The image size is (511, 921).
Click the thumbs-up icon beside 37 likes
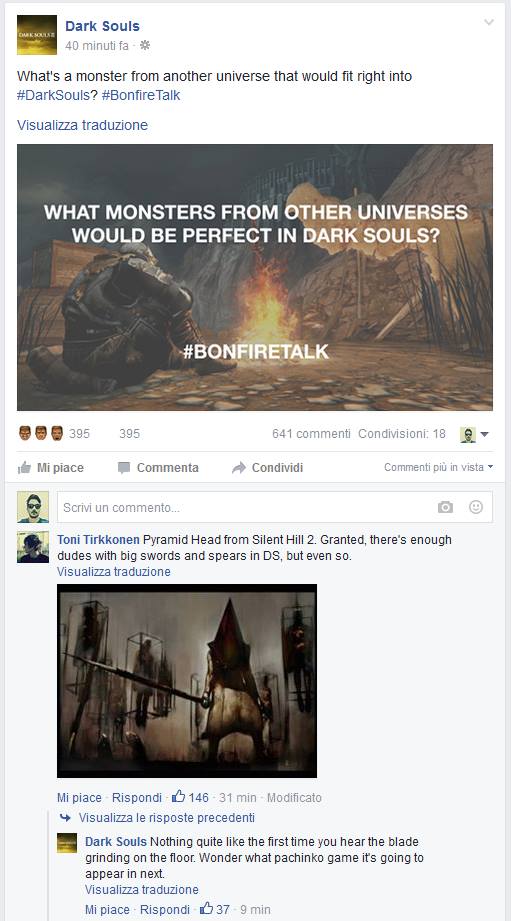[207, 908]
